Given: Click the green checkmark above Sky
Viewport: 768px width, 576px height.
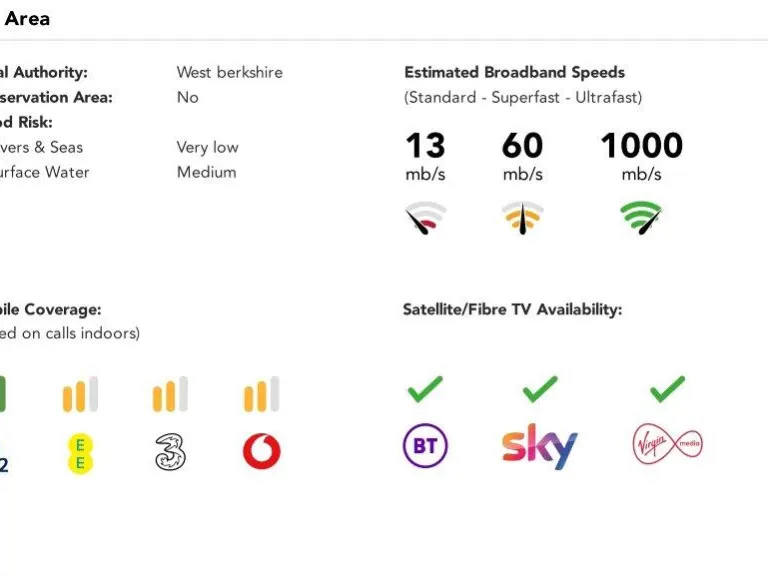Looking at the screenshot, I should point(540,389).
